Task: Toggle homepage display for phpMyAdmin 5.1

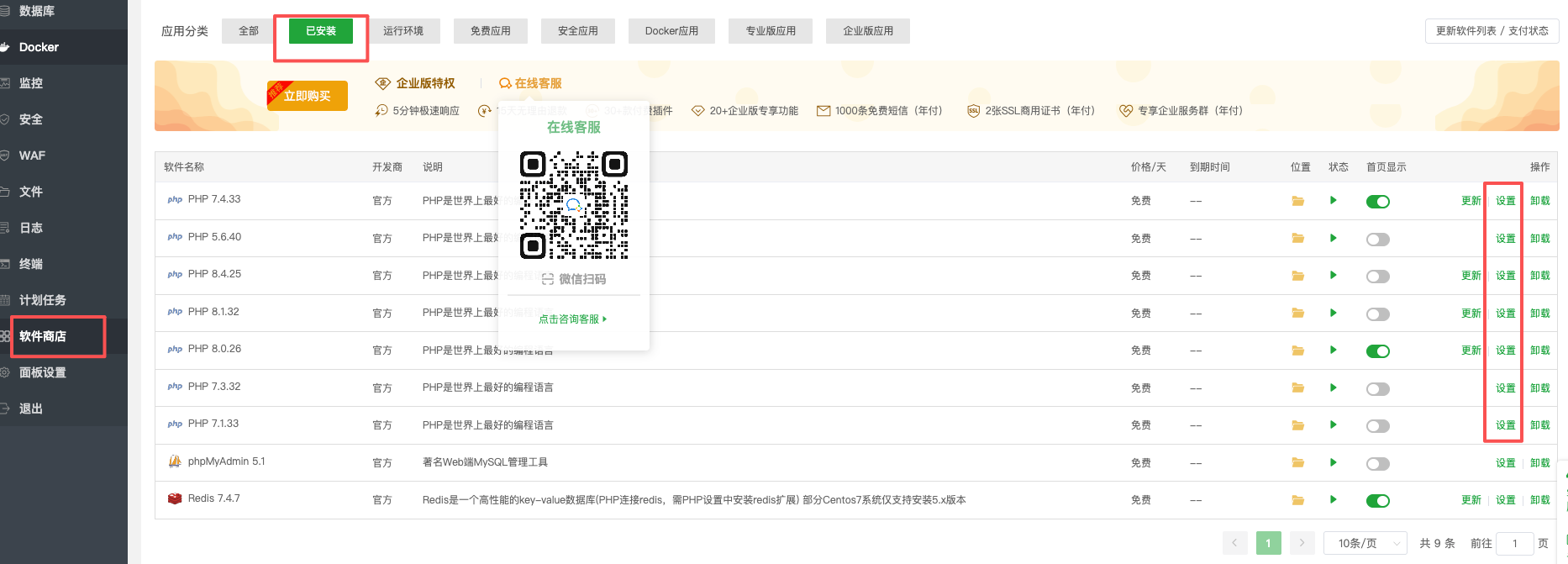Action: point(1378,464)
